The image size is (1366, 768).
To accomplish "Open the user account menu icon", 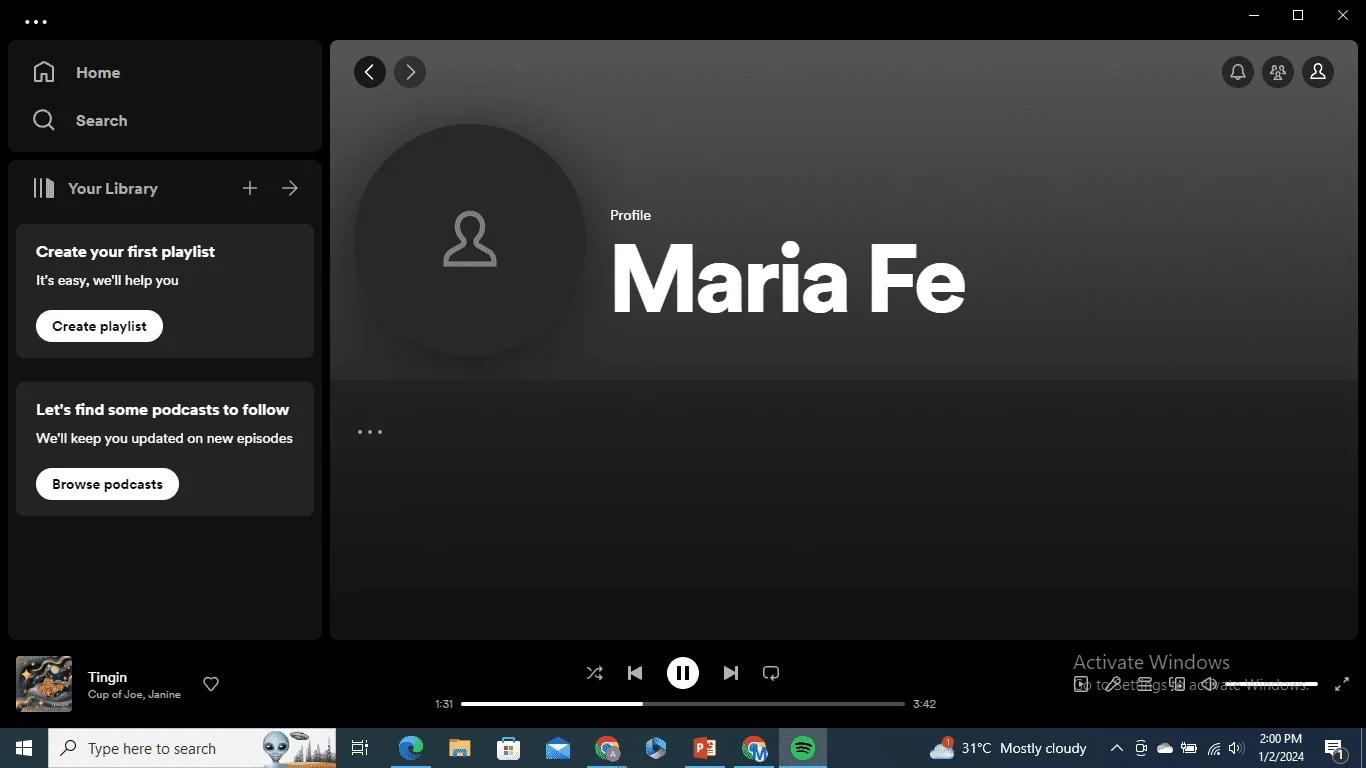I will [x=1318, y=72].
